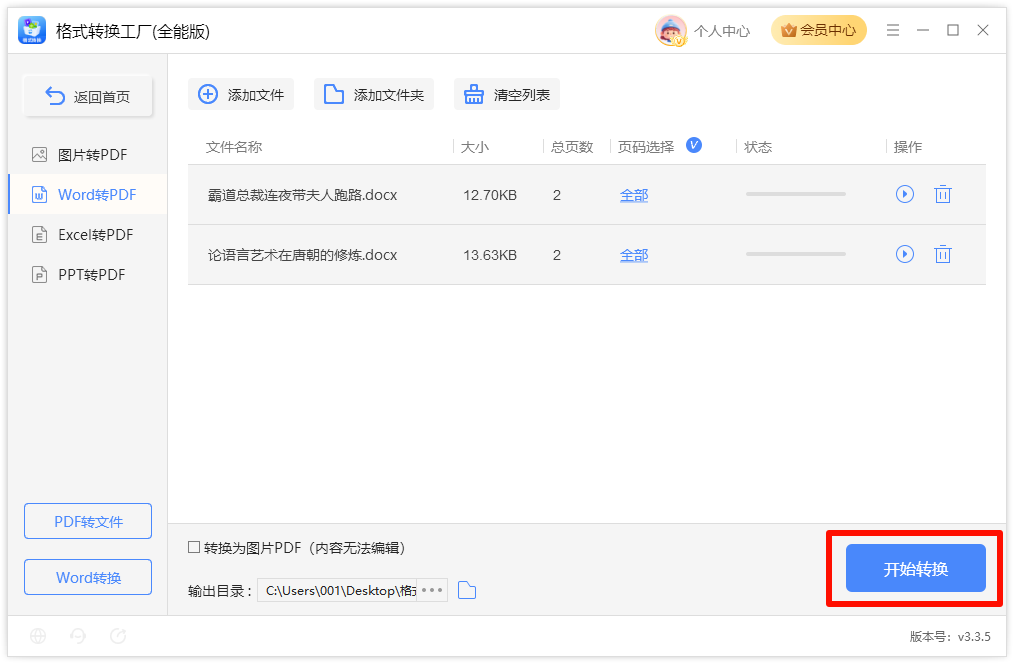
Task: Enable 转换为图片PDF checkbox
Action: coord(194,548)
